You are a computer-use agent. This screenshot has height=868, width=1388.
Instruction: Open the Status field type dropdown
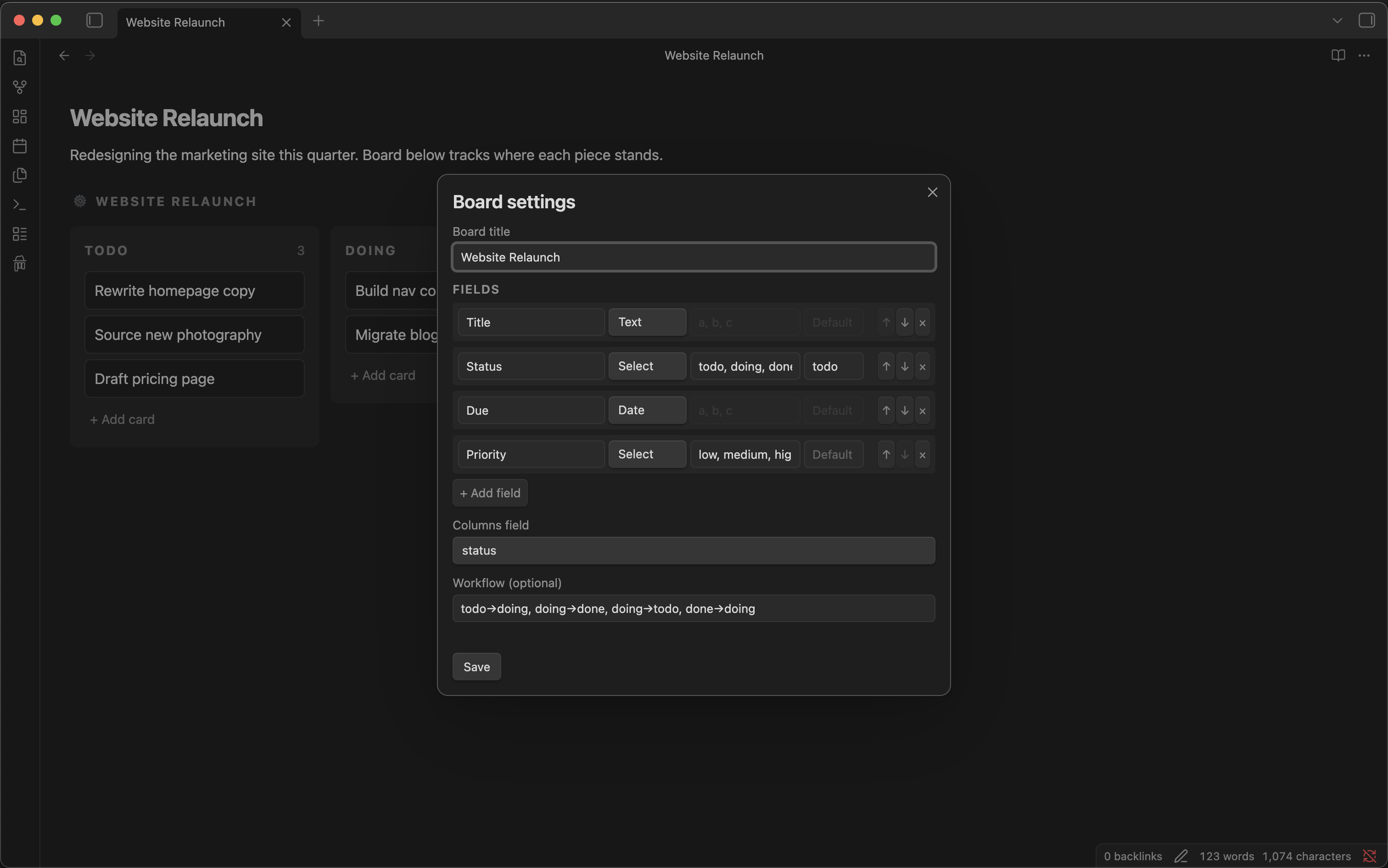pyautogui.click(x=647, y=366)
